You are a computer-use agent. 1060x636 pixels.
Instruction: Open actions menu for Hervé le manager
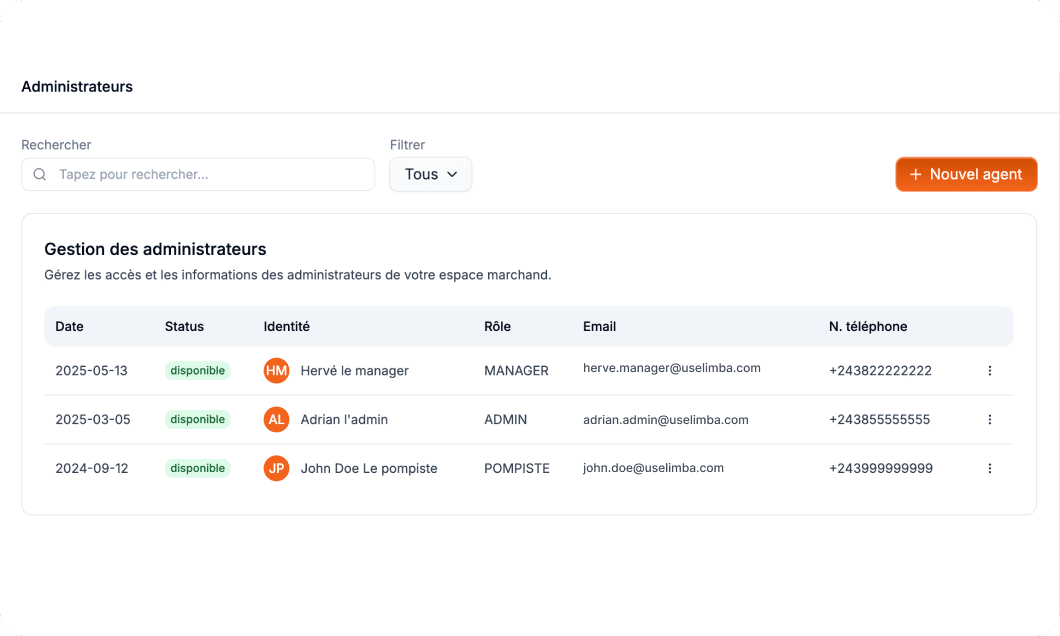[x=990, y=371]
